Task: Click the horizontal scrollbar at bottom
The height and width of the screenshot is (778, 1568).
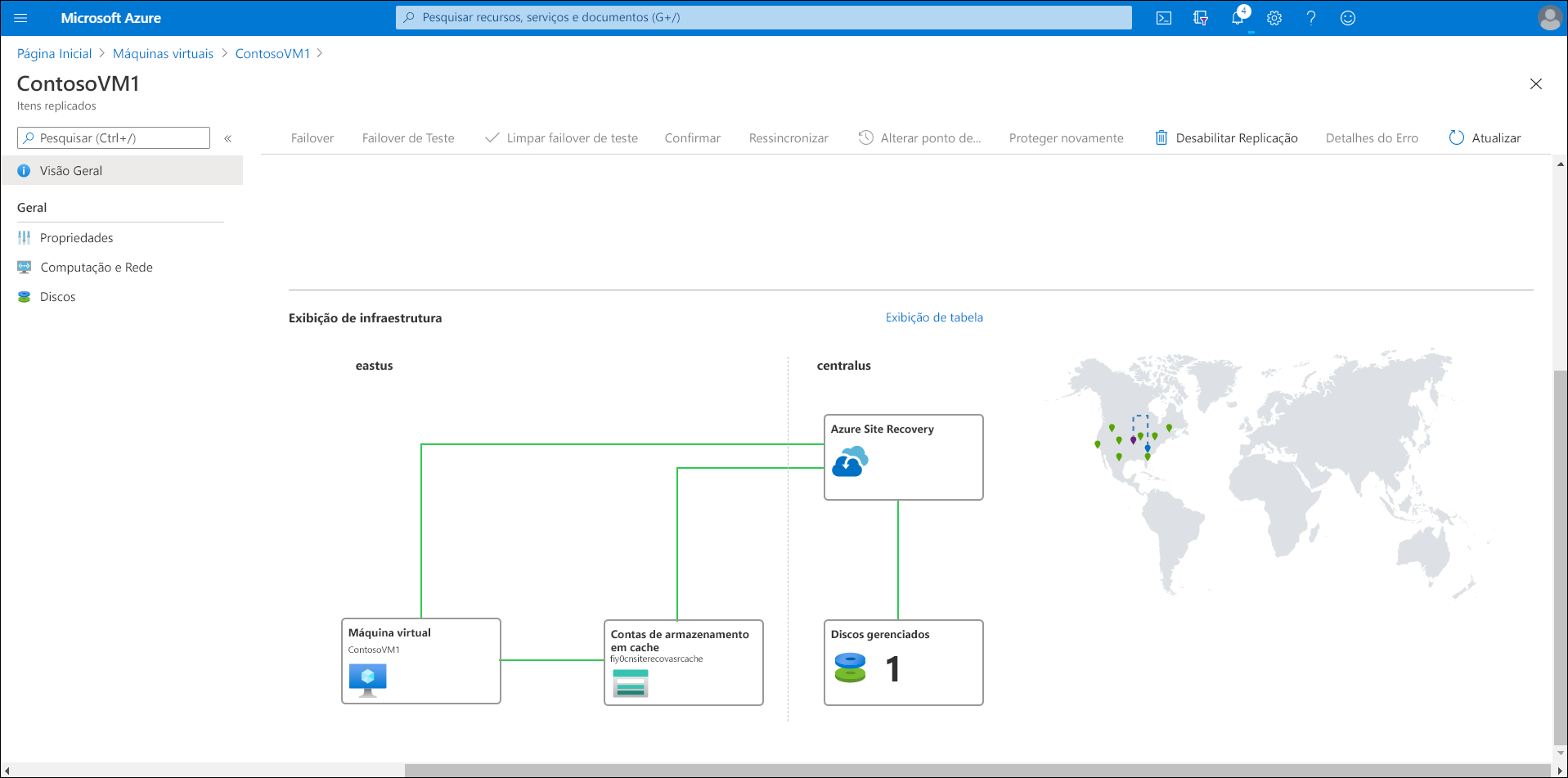Action: [977, 771]
